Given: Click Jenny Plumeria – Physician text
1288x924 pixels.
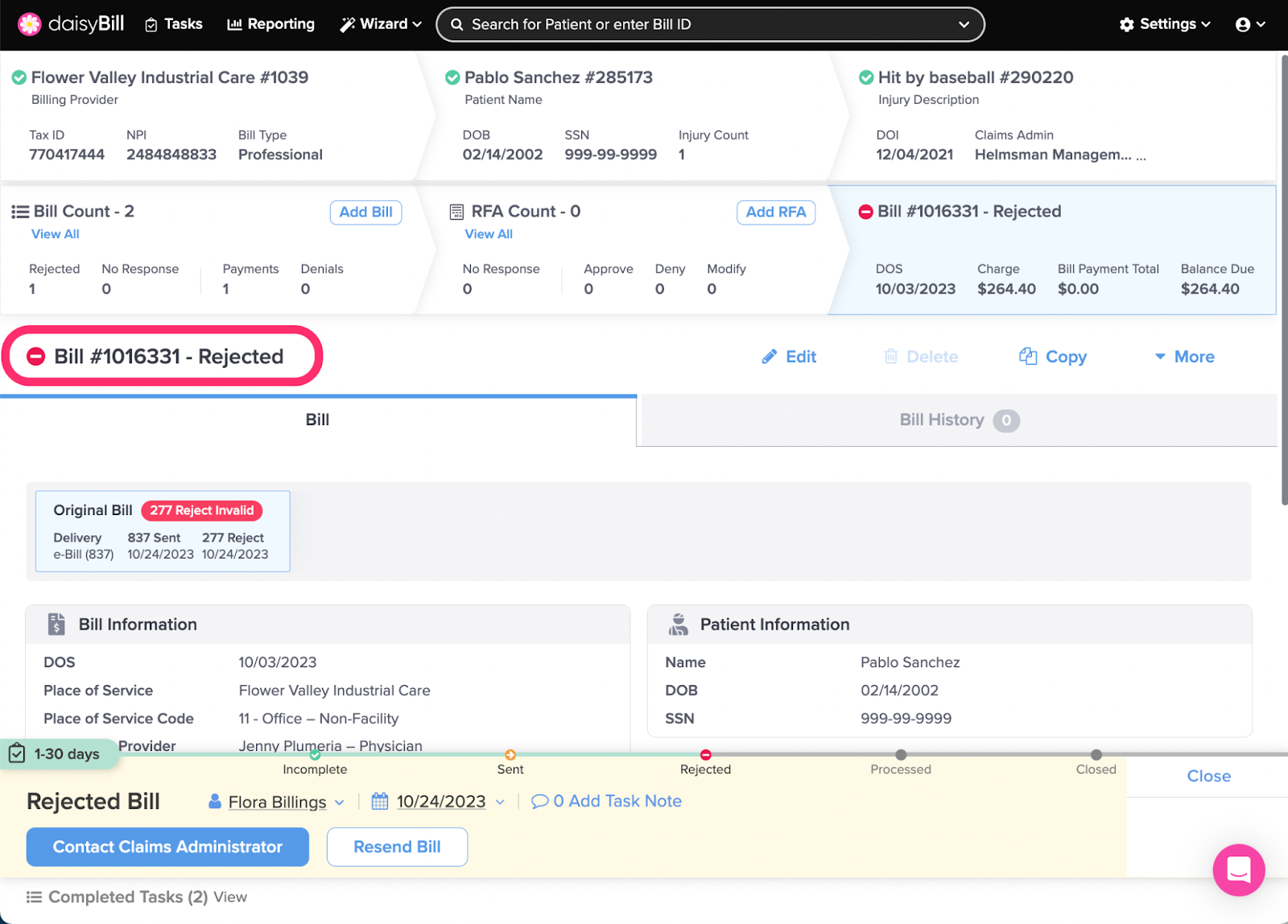Looking at the screenshot, I should click(x=330, y=745).
